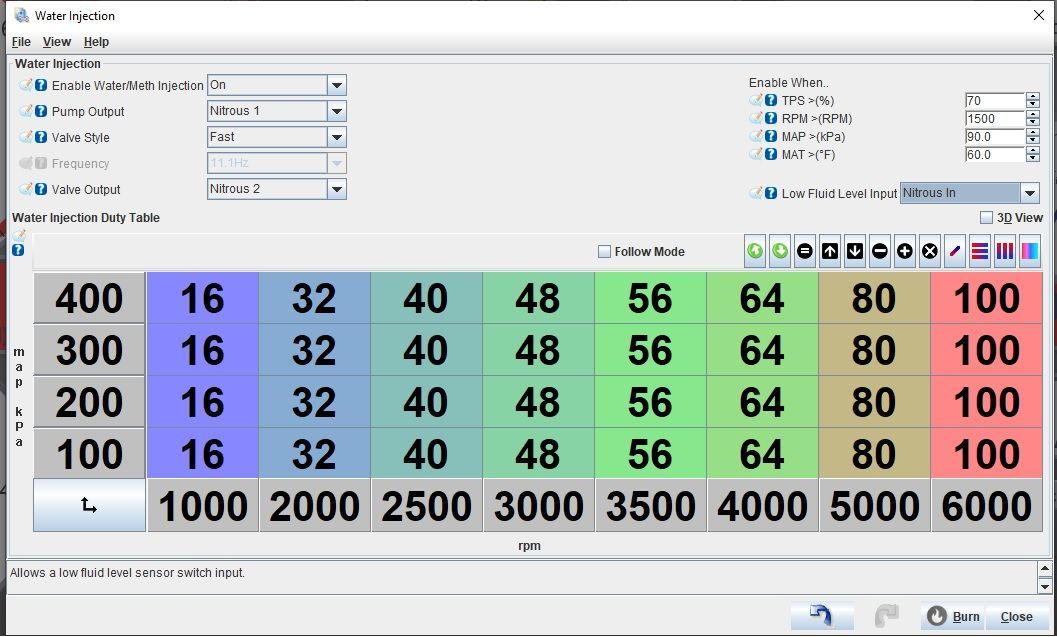Click the multiply (X) circle table icon
1057x637 pixels.
[x=930, y=251]
